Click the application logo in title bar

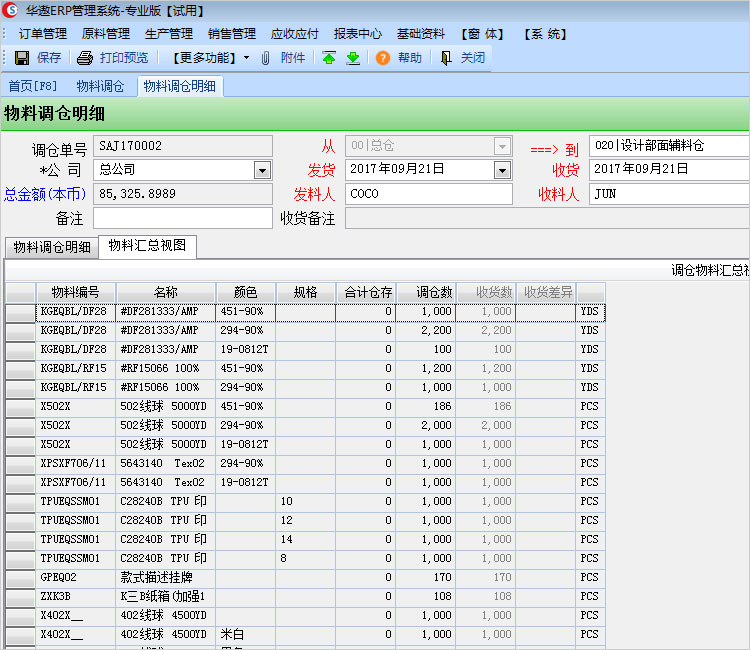pos(10,10)
